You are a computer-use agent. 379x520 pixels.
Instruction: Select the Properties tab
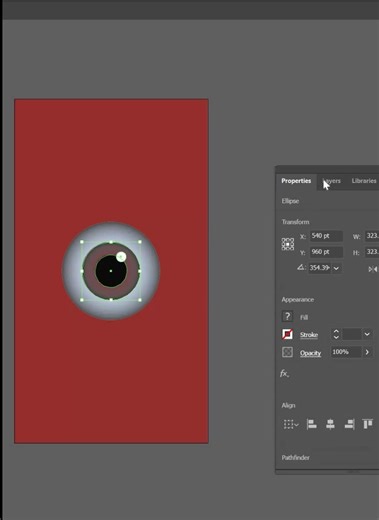point(296,181)
